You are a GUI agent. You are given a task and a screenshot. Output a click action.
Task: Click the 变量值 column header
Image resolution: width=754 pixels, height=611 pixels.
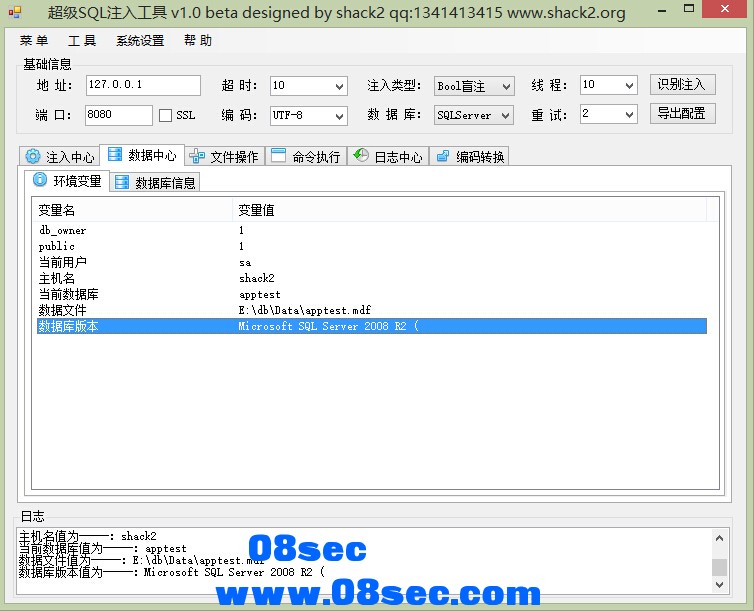[x=469, y=210]
